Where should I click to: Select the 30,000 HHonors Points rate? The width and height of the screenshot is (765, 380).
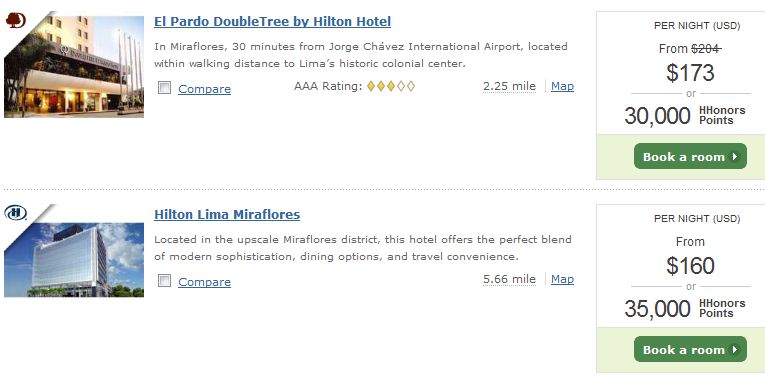click(x=685, y=116)
